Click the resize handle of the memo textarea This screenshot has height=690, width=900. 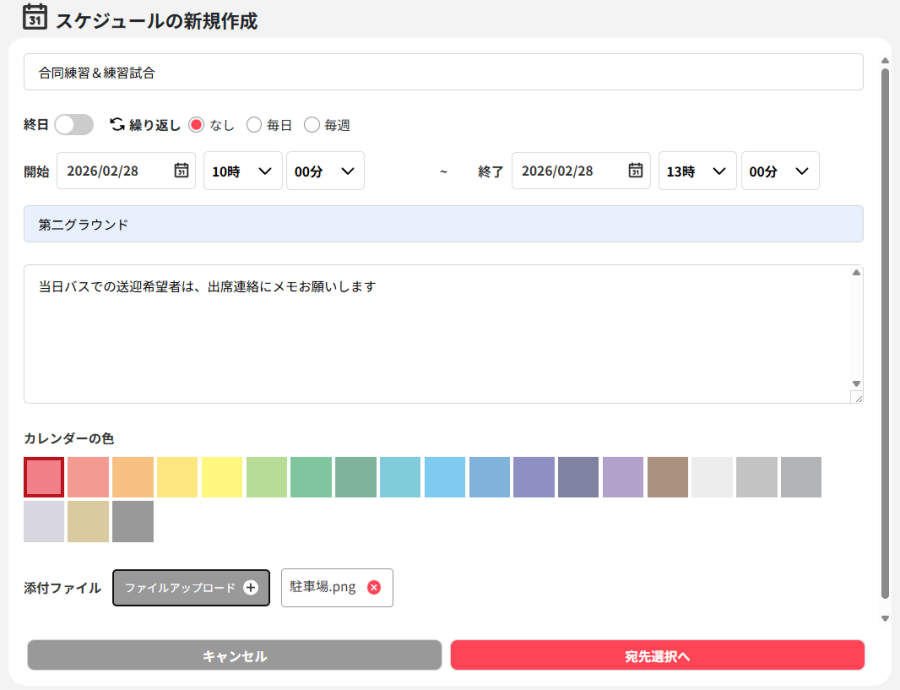[x=856, y=397]
